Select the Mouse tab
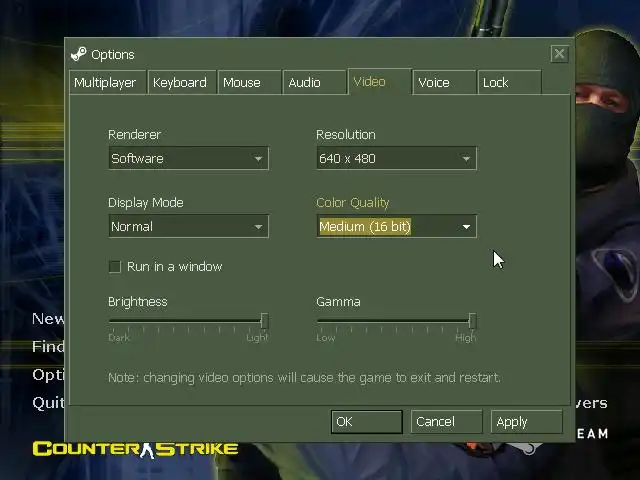Image resolution: width=640 pixels, height=480 pixels. point(249,82)
